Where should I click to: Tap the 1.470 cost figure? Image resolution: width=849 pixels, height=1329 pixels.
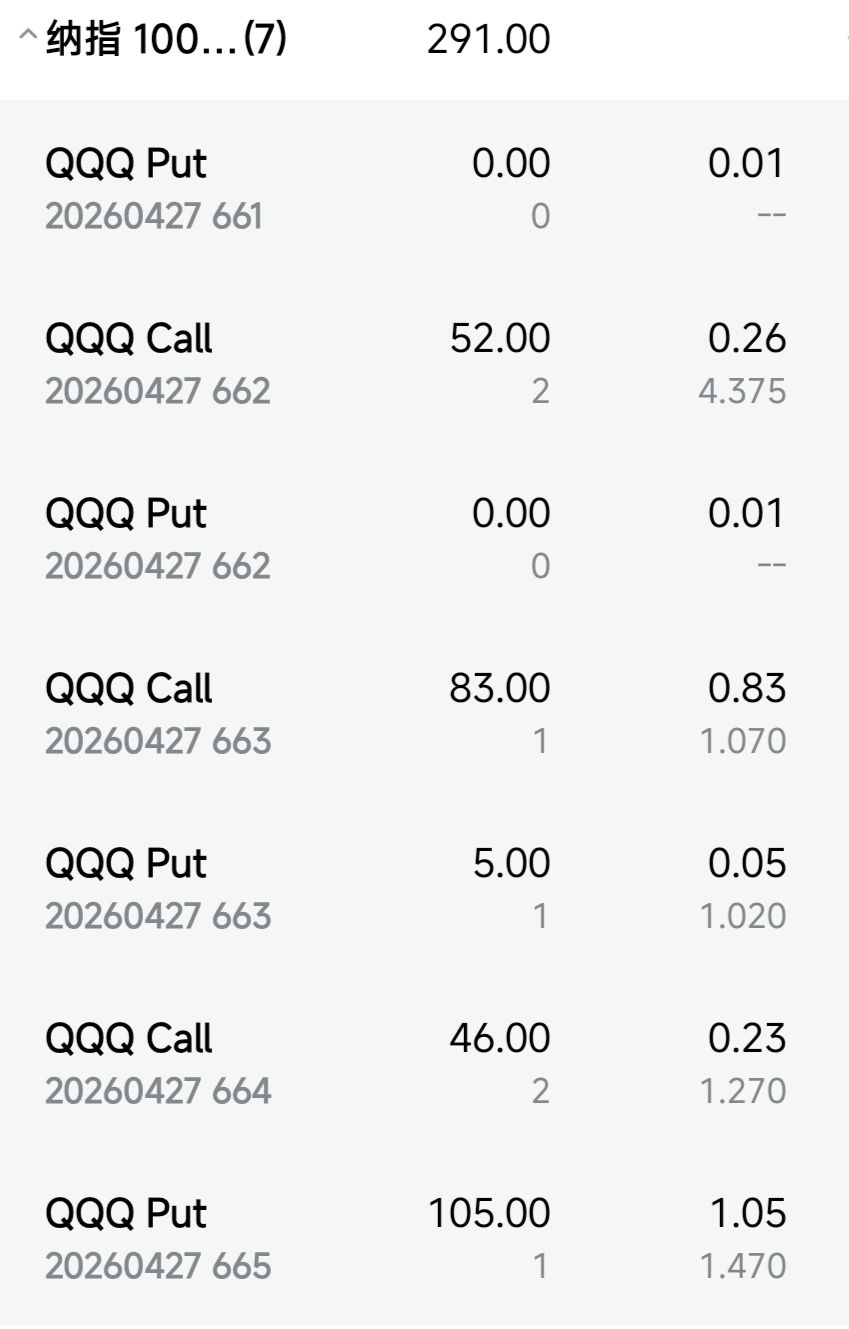tap(742, 1266)
